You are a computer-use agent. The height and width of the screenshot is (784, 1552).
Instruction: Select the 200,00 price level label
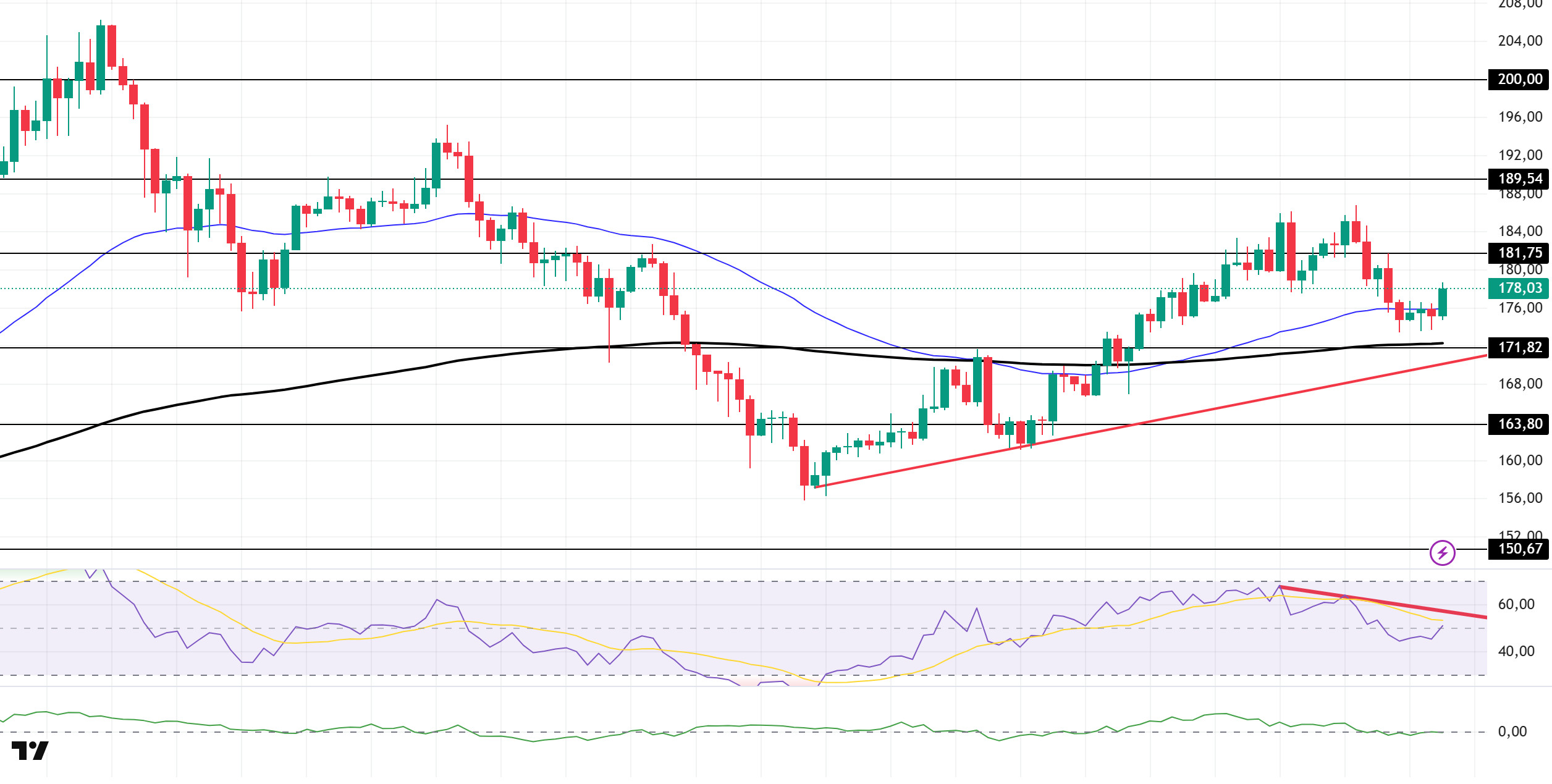pyautogui.click(x=1519, y=79)
